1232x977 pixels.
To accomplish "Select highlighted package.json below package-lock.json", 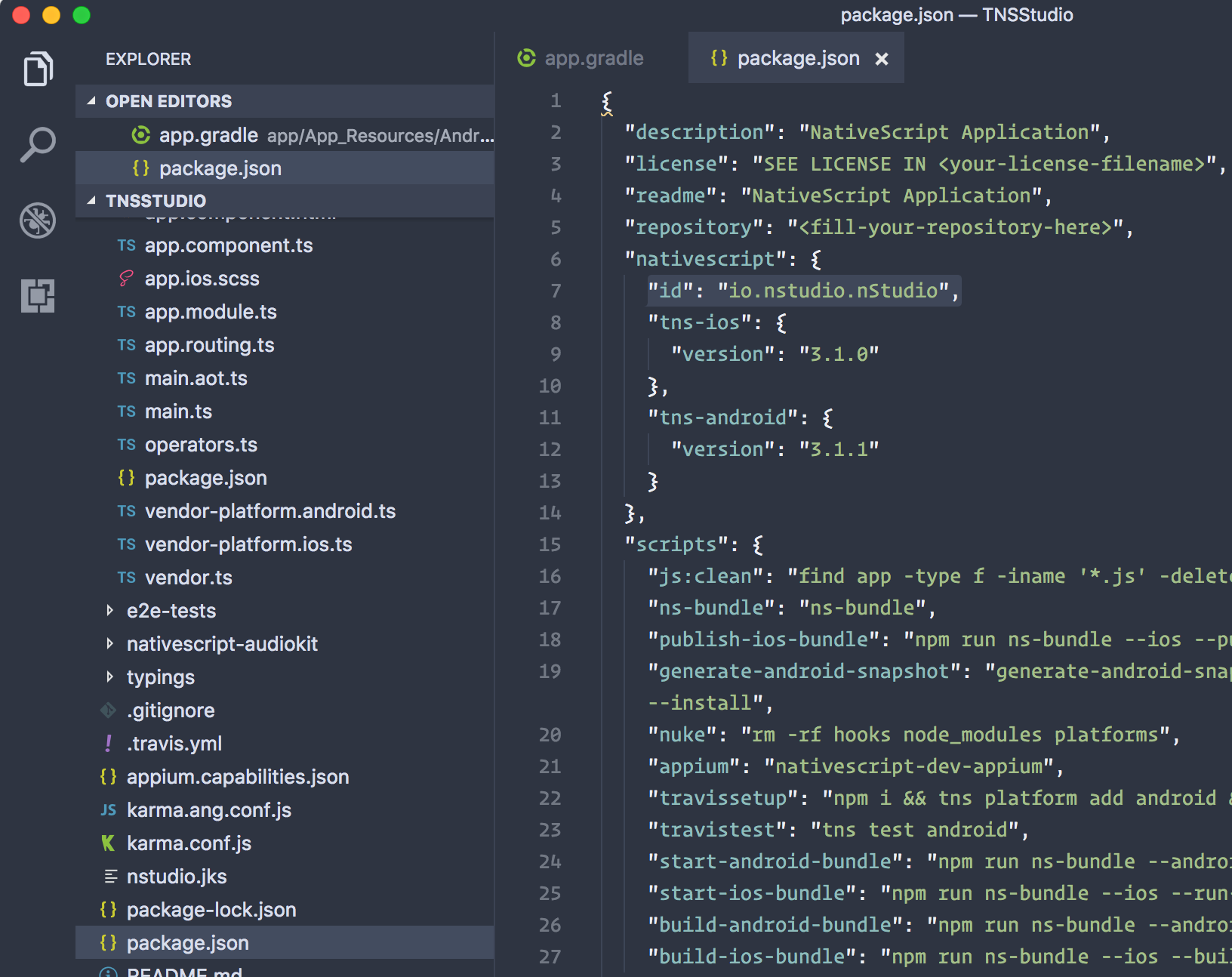I will pos(285,943).
